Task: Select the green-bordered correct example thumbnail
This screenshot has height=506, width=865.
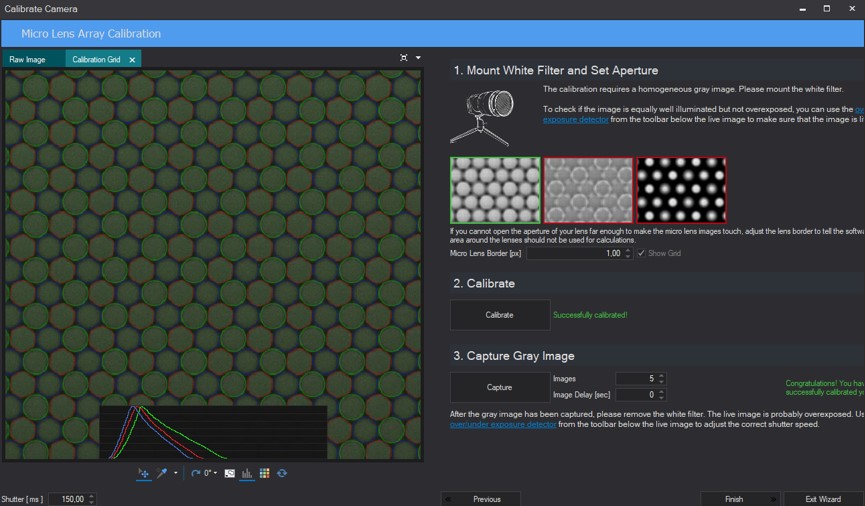Action: pyautogui.click(x=495, y=190)
